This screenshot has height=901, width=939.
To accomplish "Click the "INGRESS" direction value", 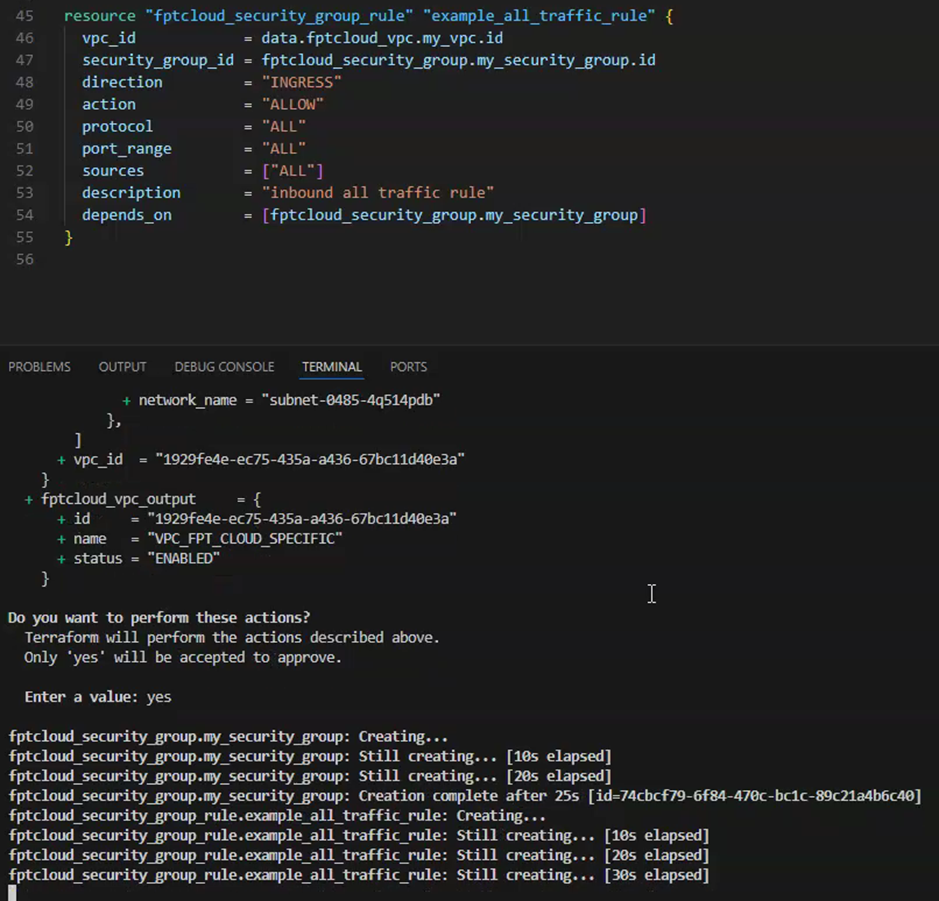I will point(302,82).
